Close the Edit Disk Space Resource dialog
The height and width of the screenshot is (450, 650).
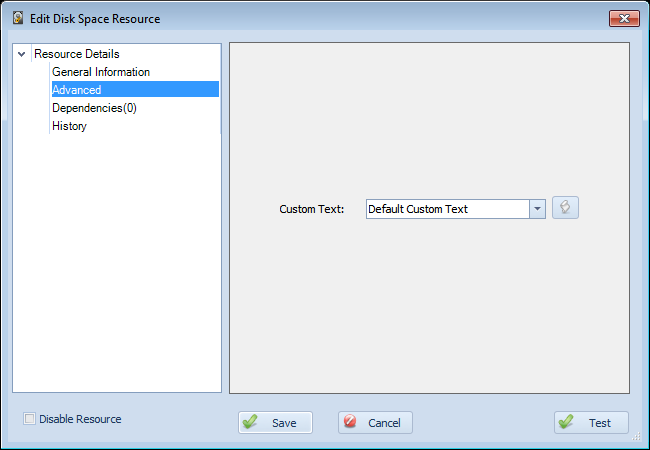coord(624,18)
